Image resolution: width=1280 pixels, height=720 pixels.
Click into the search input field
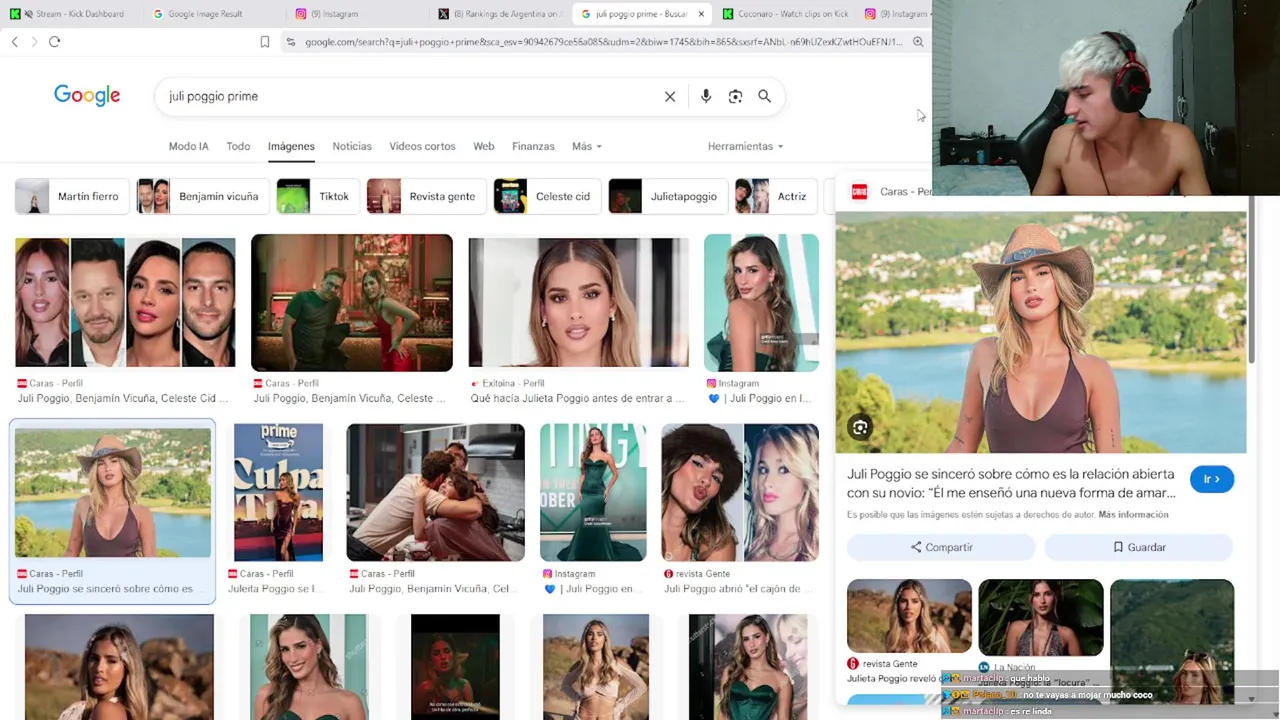click(x=410, y=97)
